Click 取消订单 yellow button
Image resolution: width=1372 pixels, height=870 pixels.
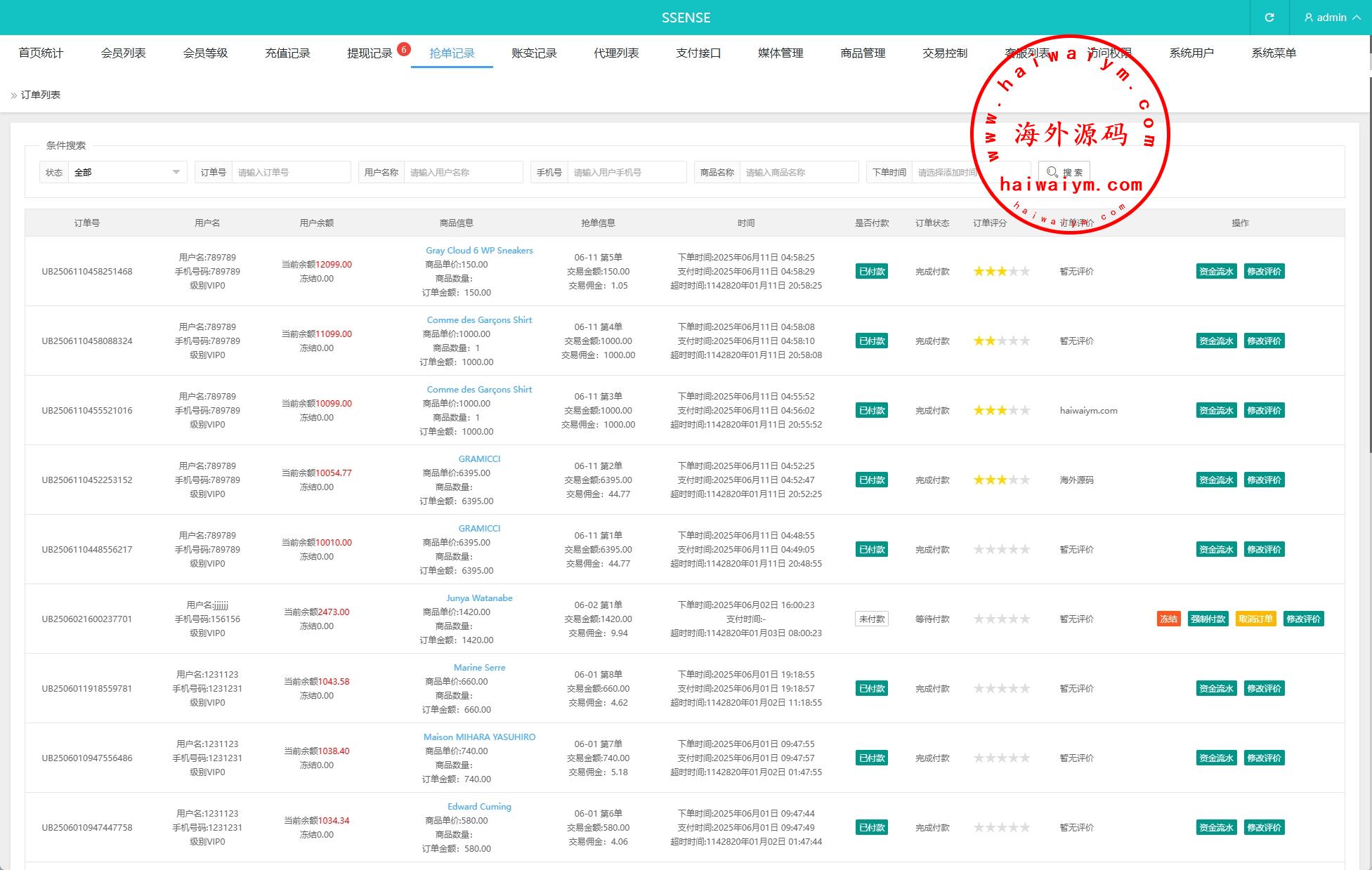1255,619
